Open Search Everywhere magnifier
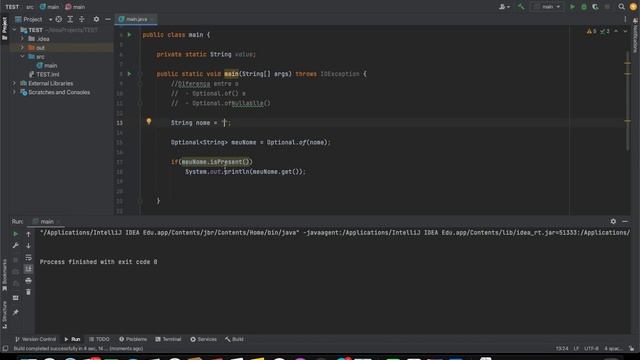 (x=621, y=7)
